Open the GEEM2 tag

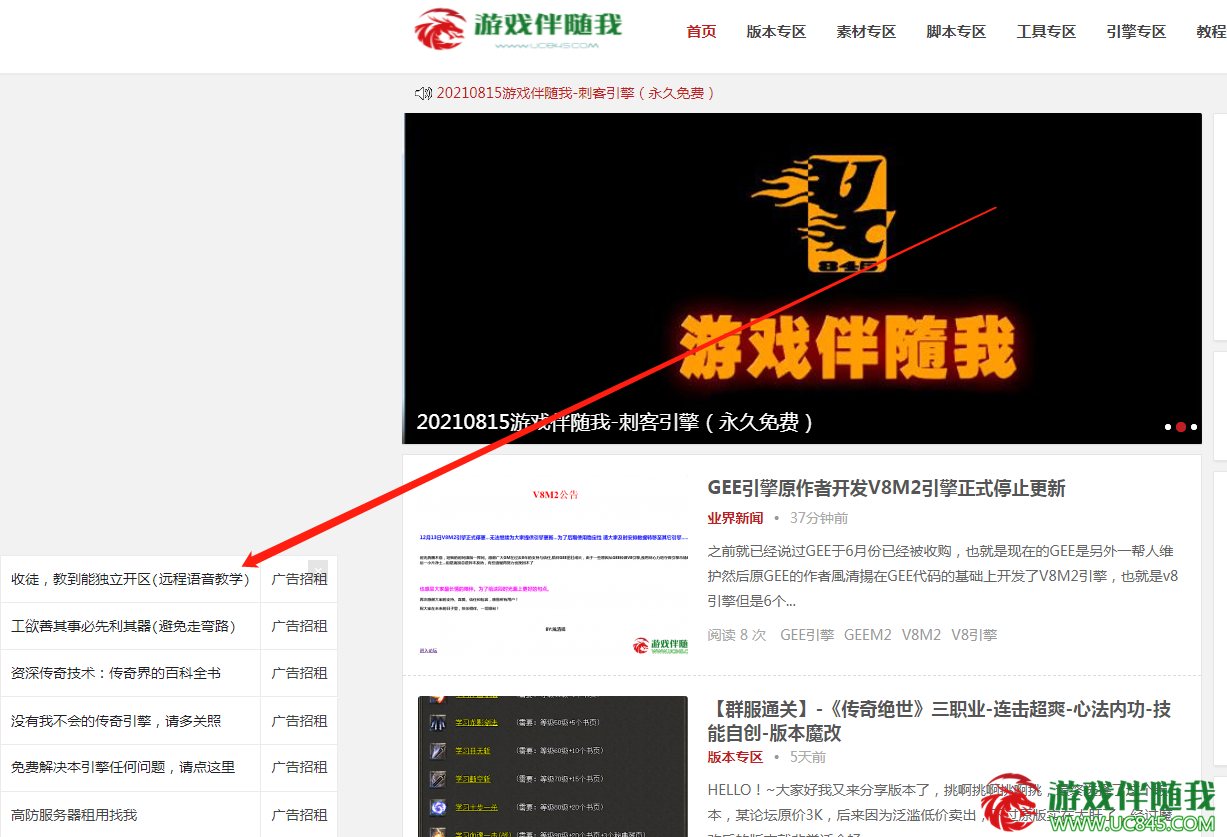867,635
